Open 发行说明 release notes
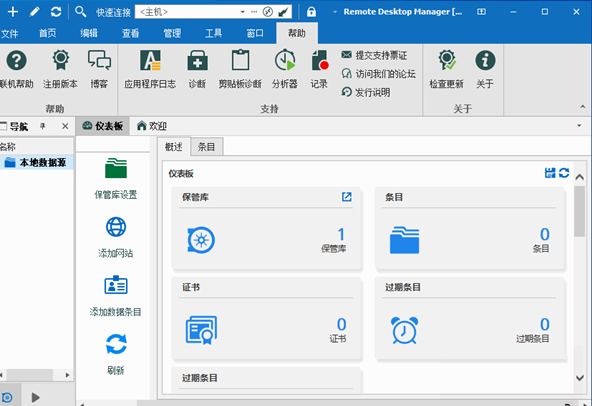Viewport: 592px width, 406px height. pos(365,92)
